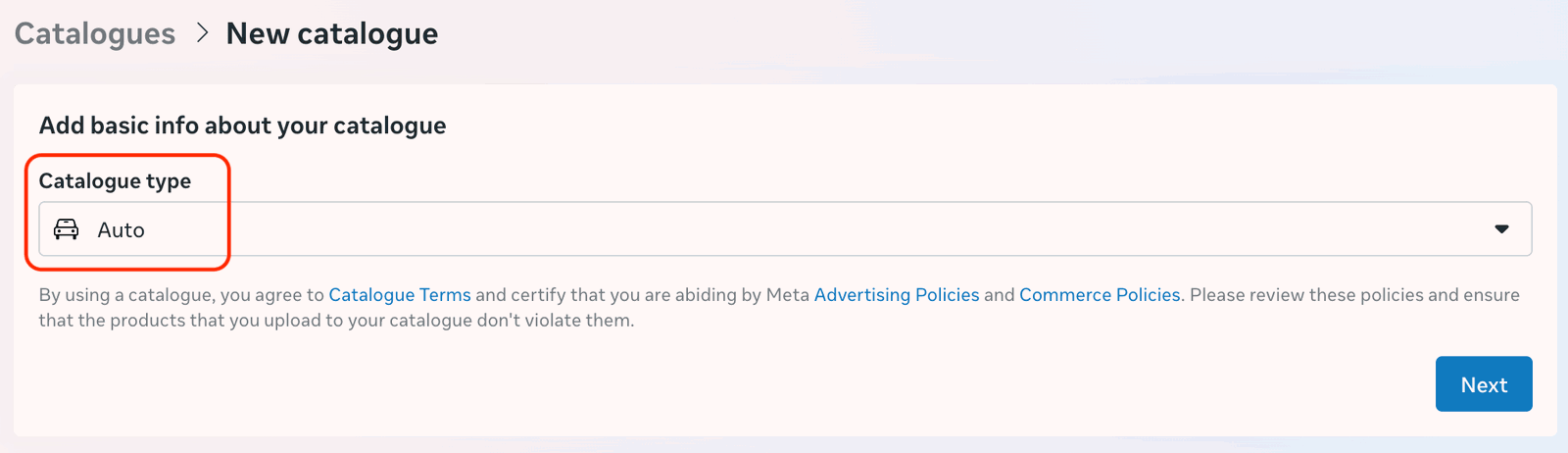Open the Catalogue Terms link

click(399, 295)
